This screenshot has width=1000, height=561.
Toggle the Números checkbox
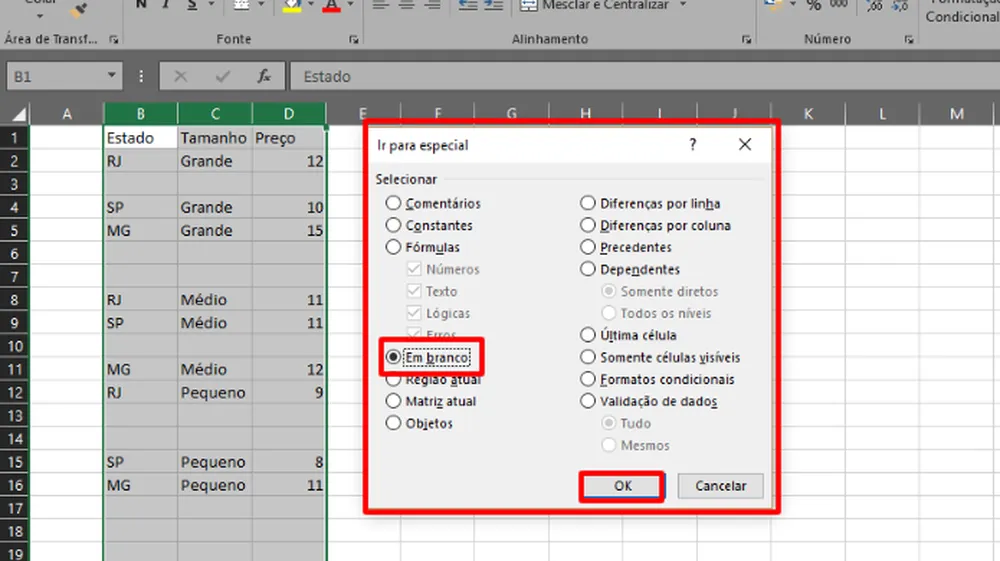[414, 269]
